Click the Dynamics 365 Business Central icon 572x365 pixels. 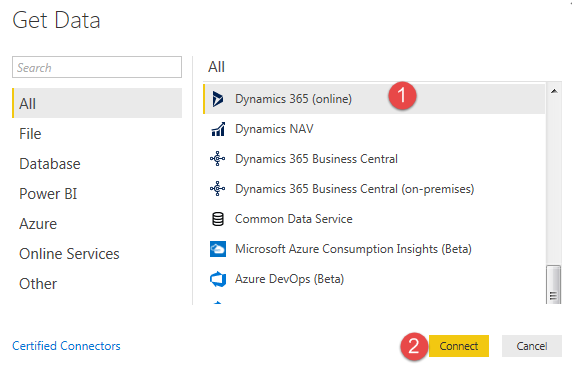[x=218, y=159]
